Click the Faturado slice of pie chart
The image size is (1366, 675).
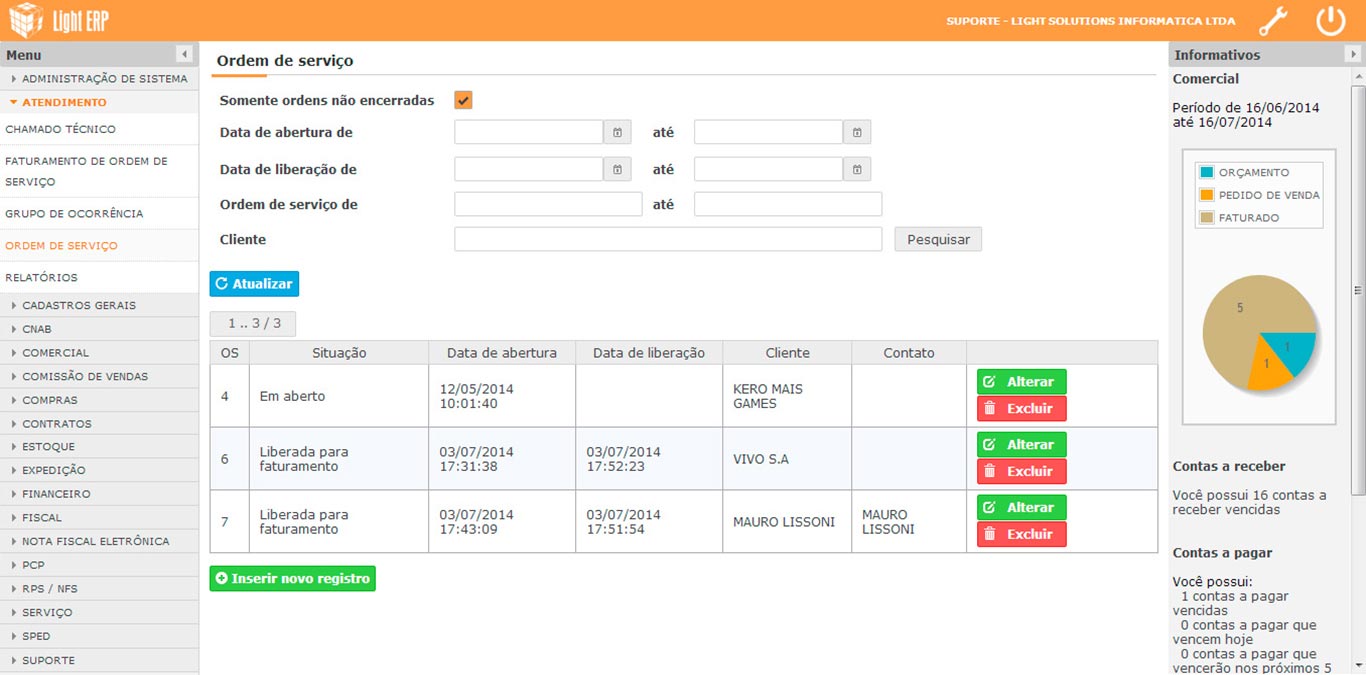[x=1232, y=320]
